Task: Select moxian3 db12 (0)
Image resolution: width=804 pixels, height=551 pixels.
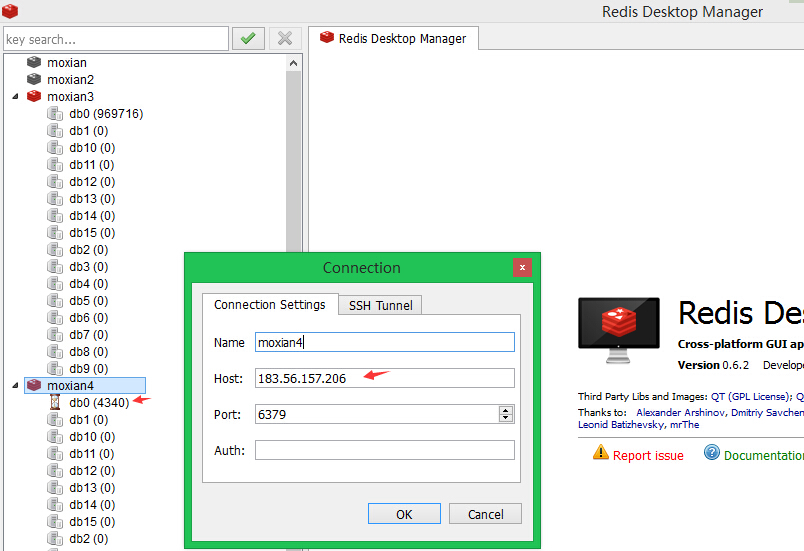Action: coord(92,181)
